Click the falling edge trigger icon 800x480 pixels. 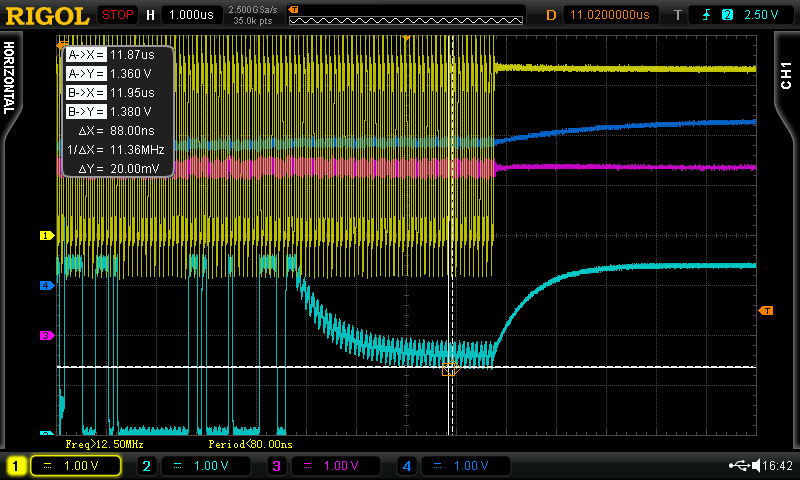pos(706,15)
